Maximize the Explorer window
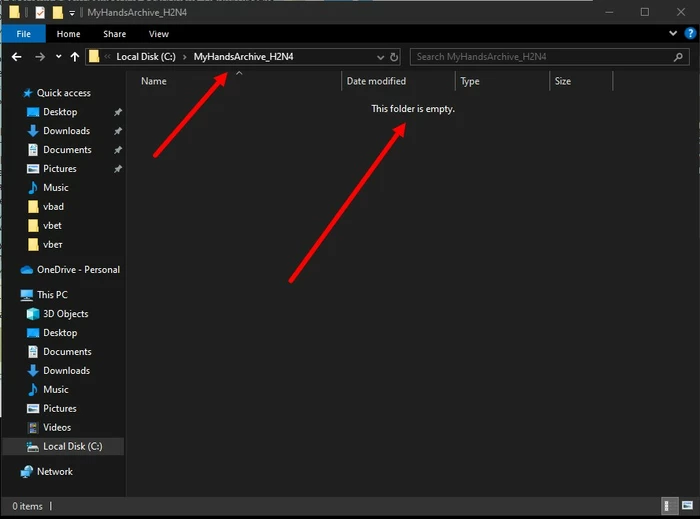Image resolution: width=700 pixels, height=519 pixels. click(x=645, y=12)
